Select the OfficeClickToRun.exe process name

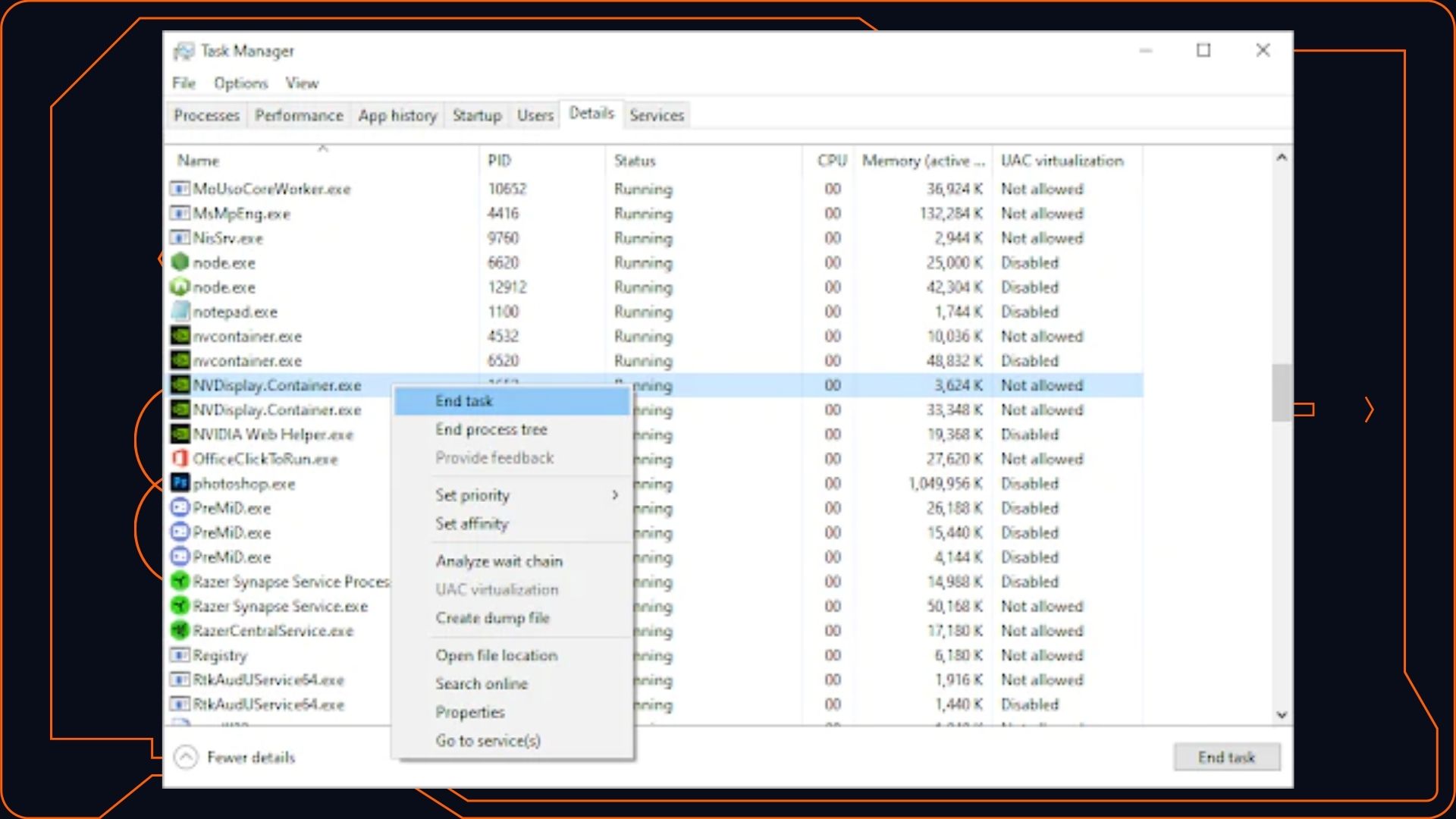[x=265, y=459]
